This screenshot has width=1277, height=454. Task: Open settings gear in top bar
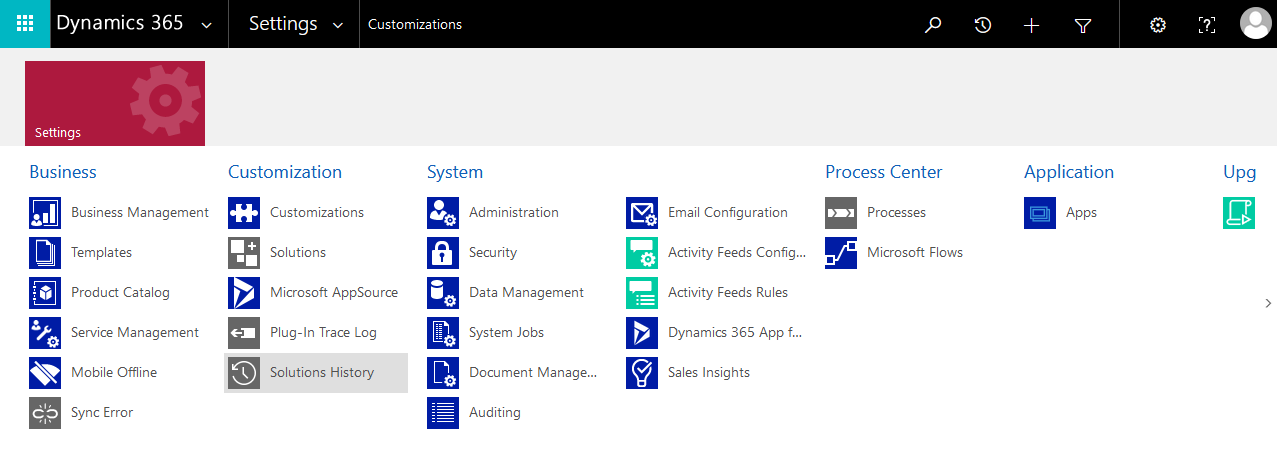click(x=1158, y=25)
